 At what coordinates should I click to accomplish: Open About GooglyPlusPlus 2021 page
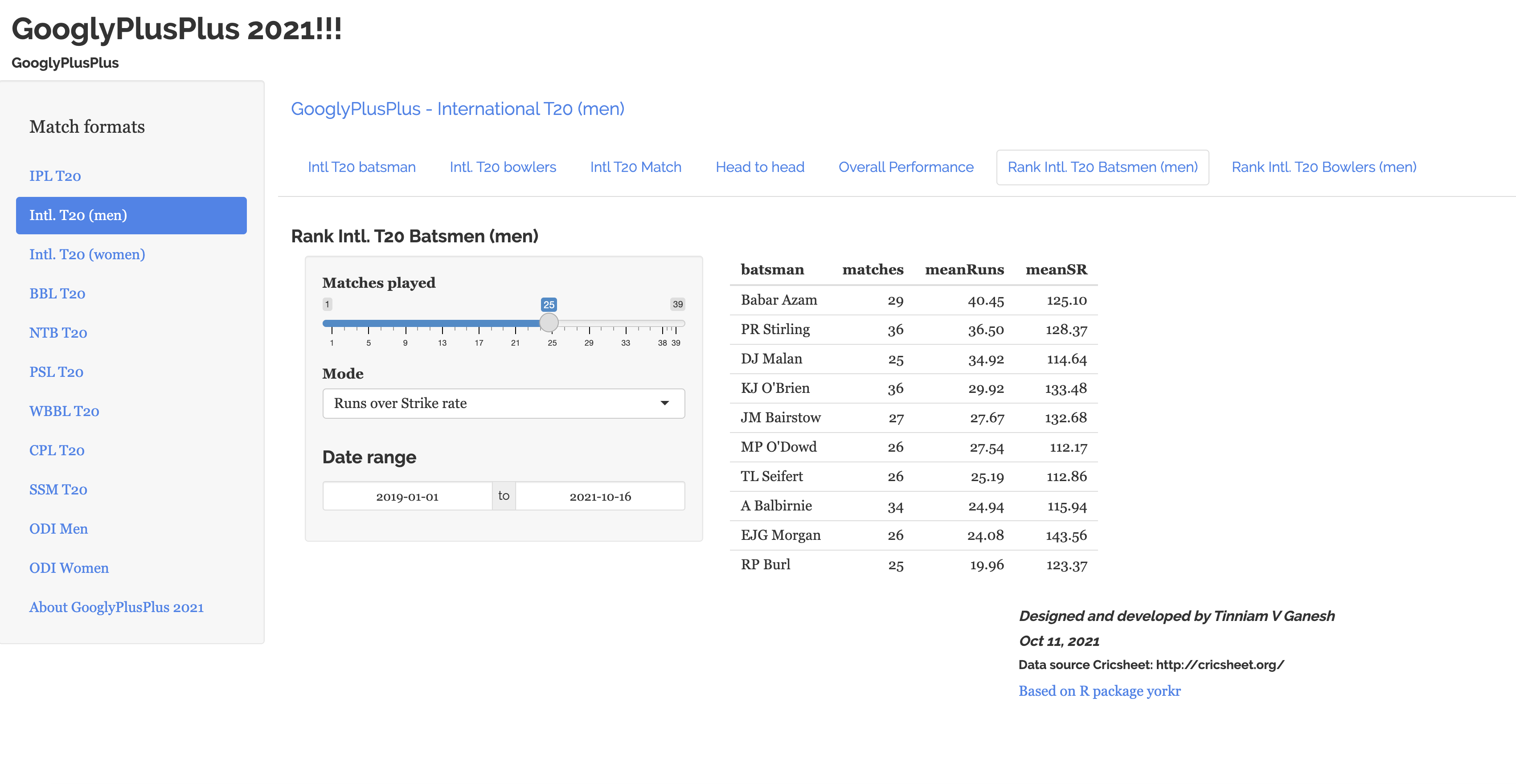[116, 607]
